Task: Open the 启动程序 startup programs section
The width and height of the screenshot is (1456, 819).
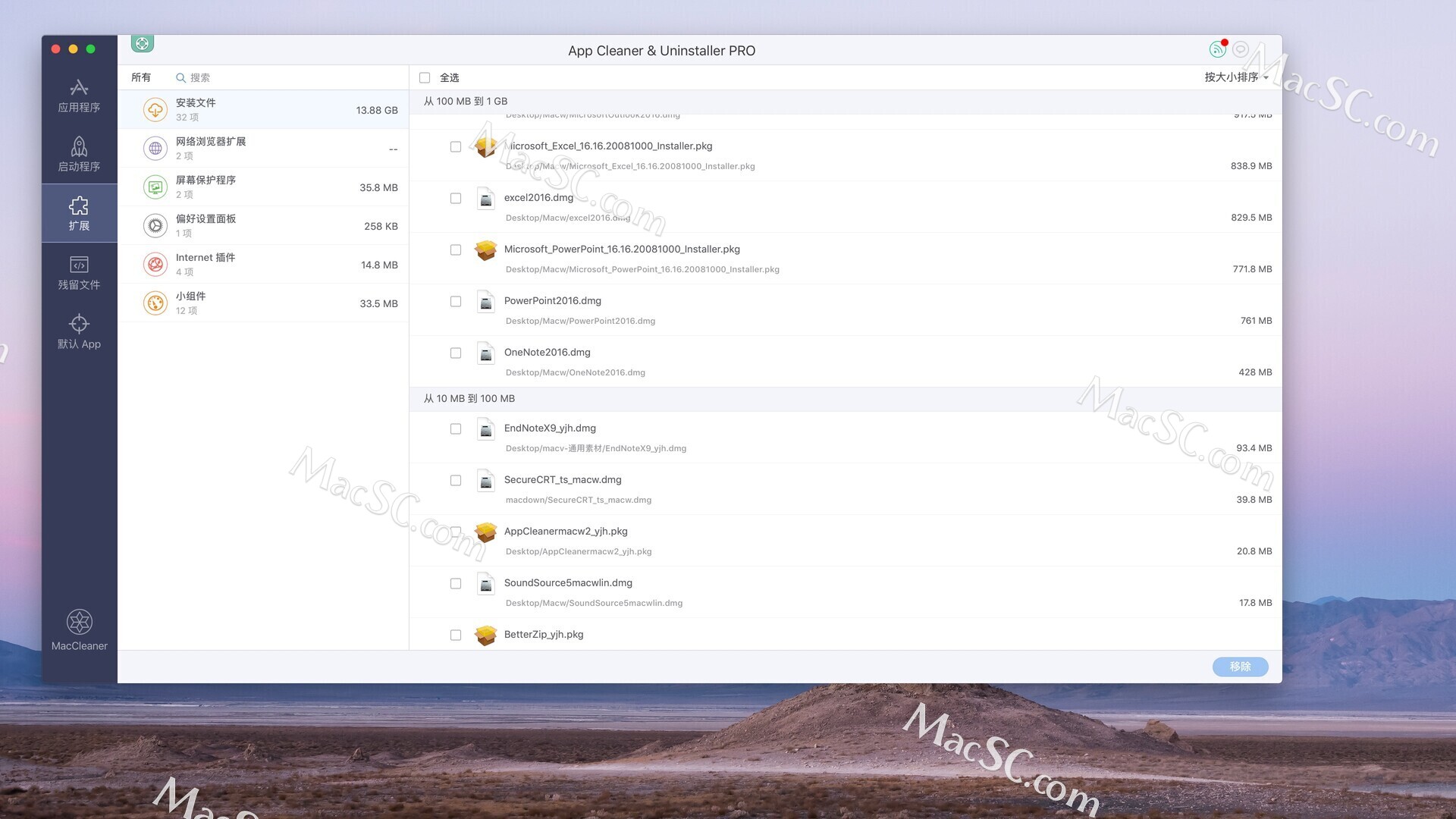Action: click(79, 155)
